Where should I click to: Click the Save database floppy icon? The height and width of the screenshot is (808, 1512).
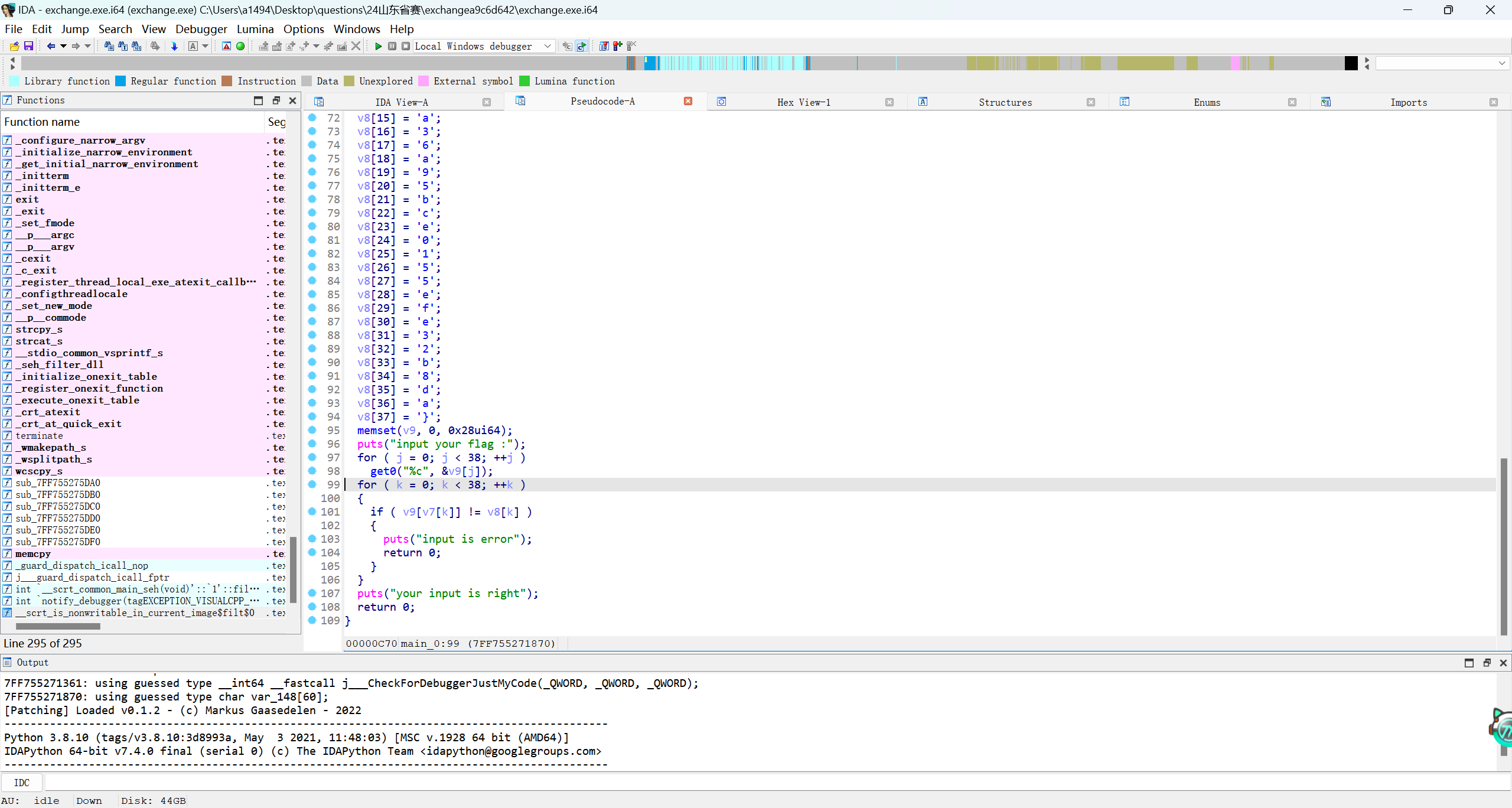pyautogui.click(x=28, y=46)
